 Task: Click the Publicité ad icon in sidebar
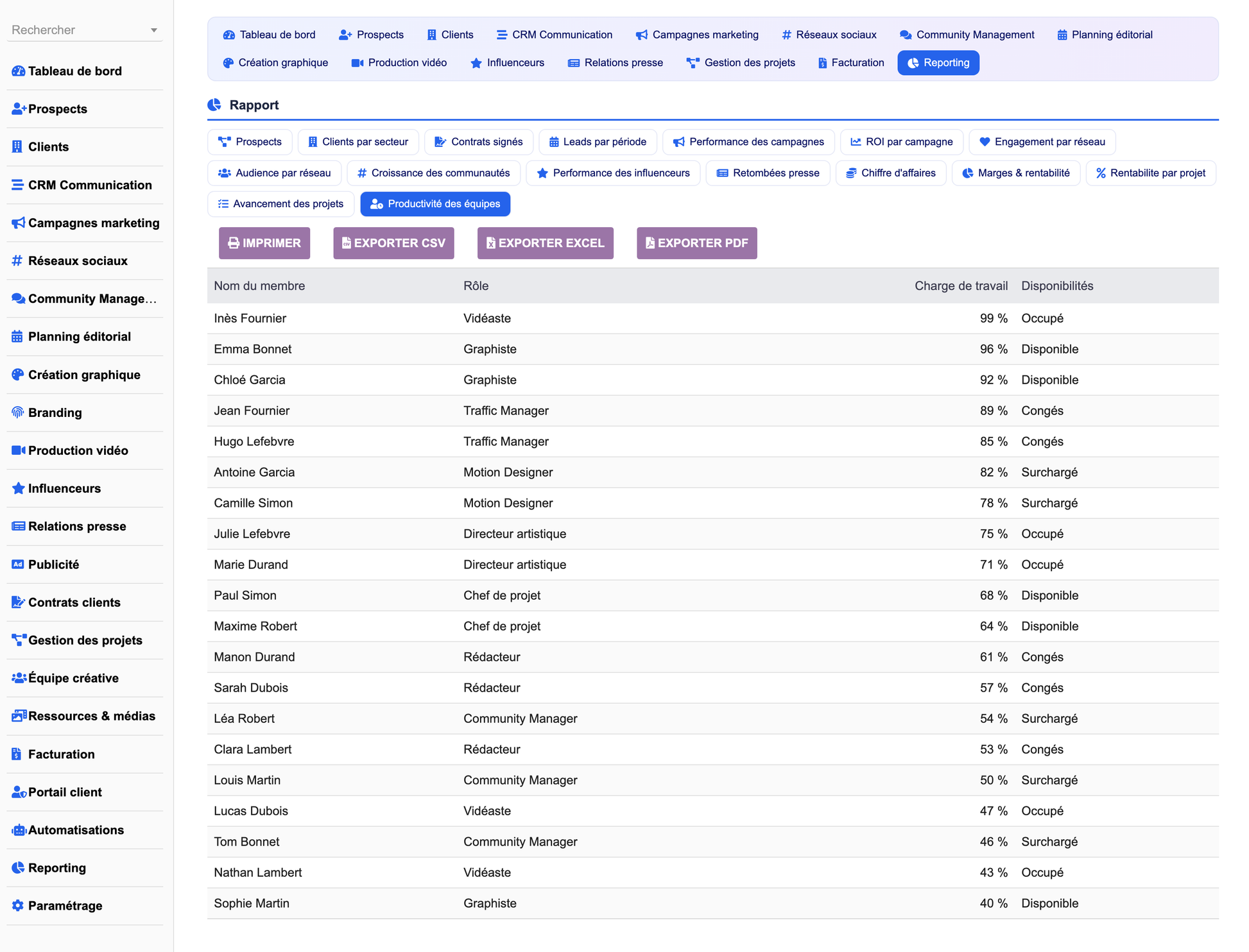tap(18, 565)
